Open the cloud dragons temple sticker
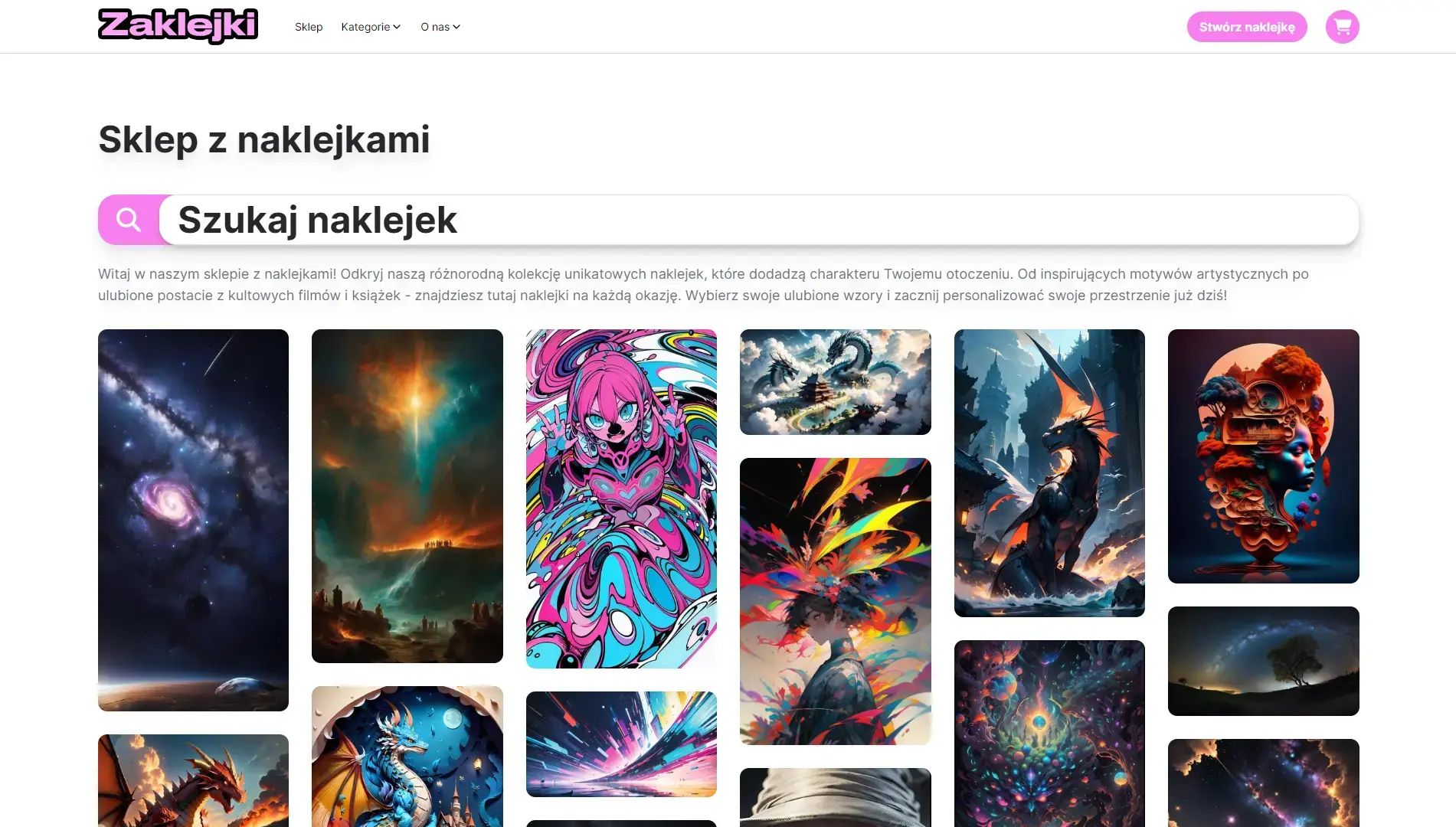1456x827 pixels. 836,382
